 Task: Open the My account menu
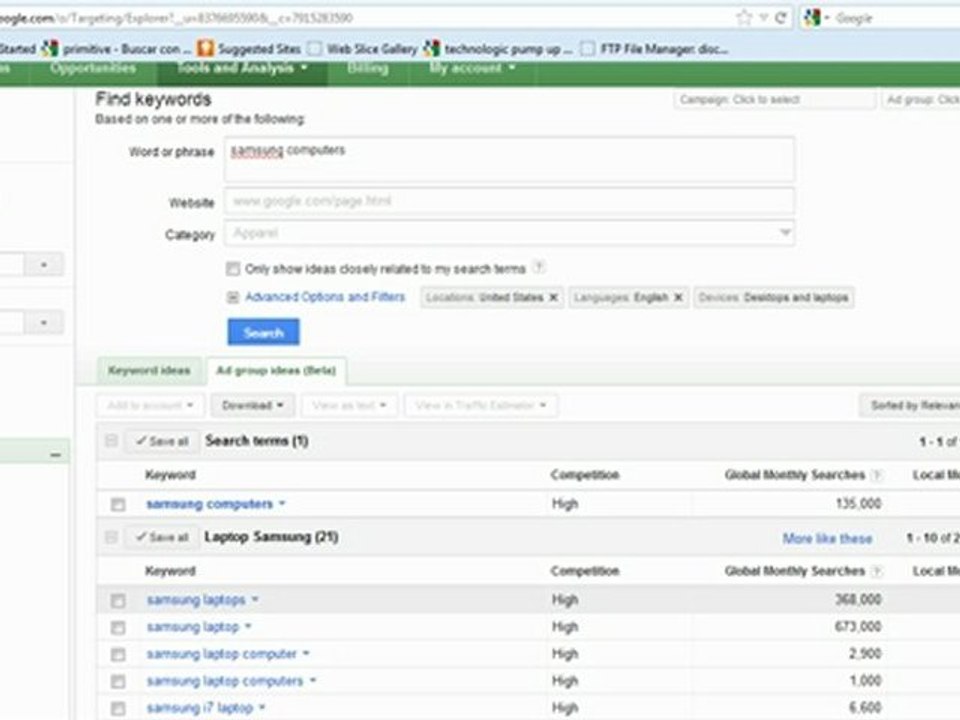pos(472,69)
